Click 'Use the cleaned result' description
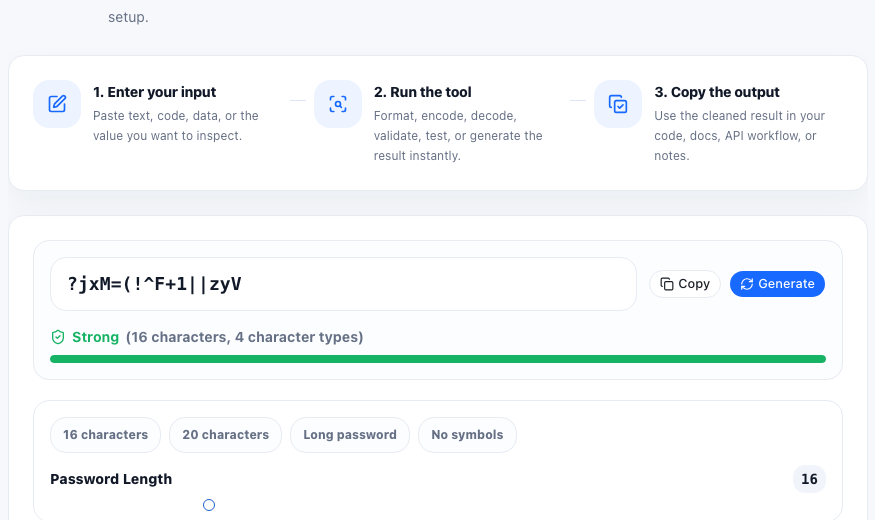The width and height of the screenshot is (875, 520). click(739, 136)
